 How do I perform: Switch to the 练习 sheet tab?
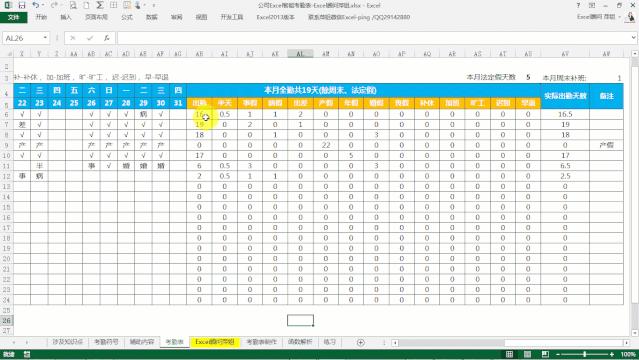click(x=329, y=342)
